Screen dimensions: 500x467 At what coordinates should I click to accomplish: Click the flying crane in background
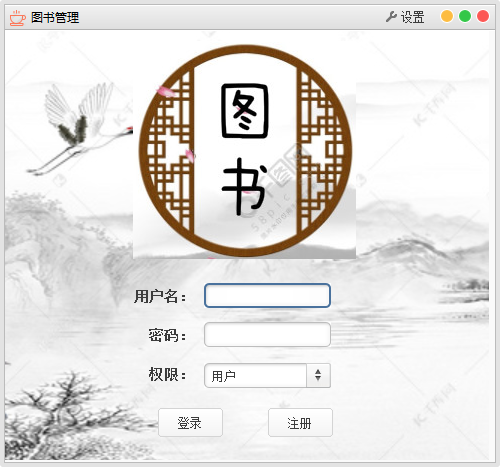(80, 128)
